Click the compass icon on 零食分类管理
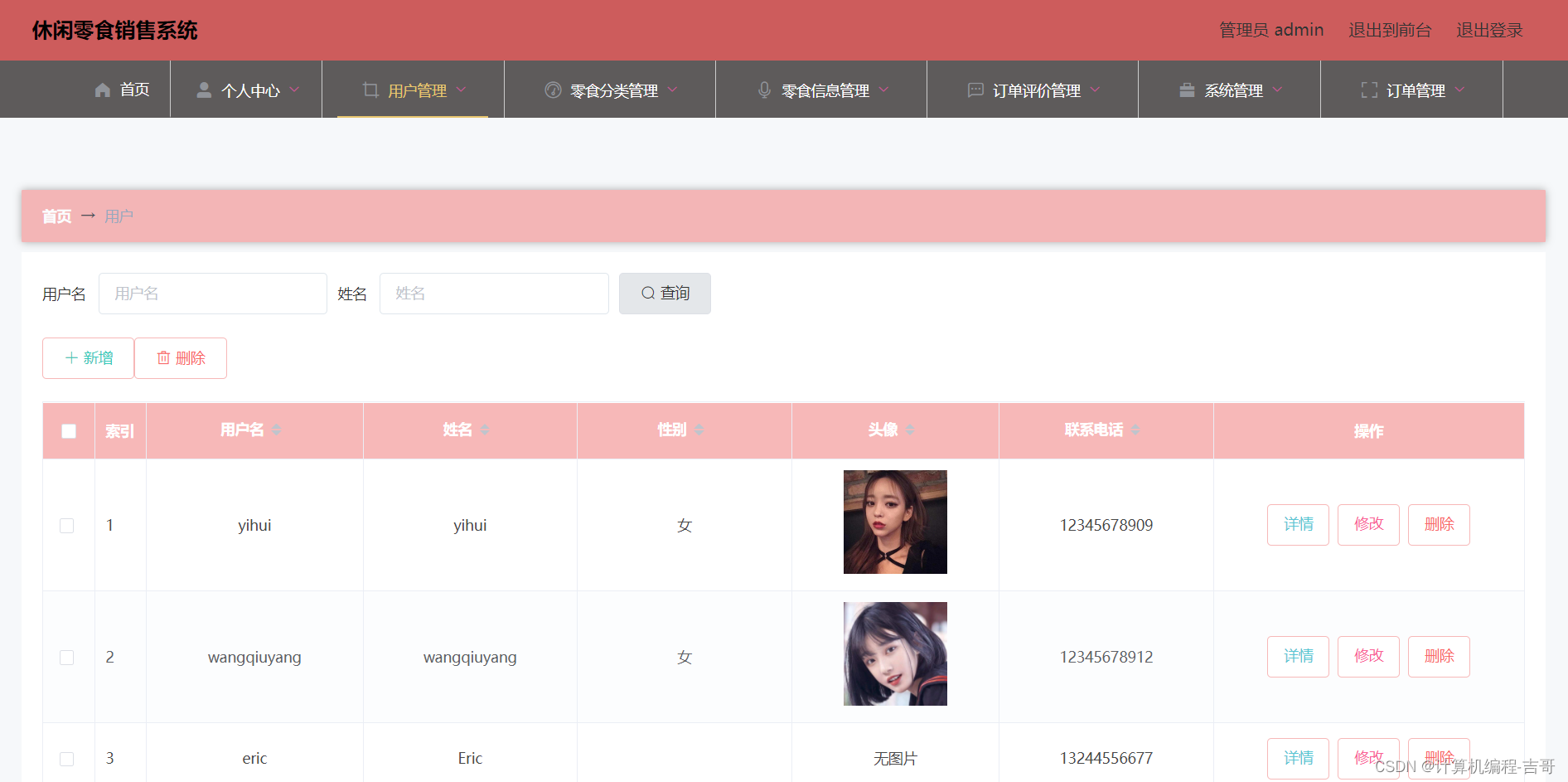The height and width of the screenshot is (782, 1568). (x=552, y=90)
